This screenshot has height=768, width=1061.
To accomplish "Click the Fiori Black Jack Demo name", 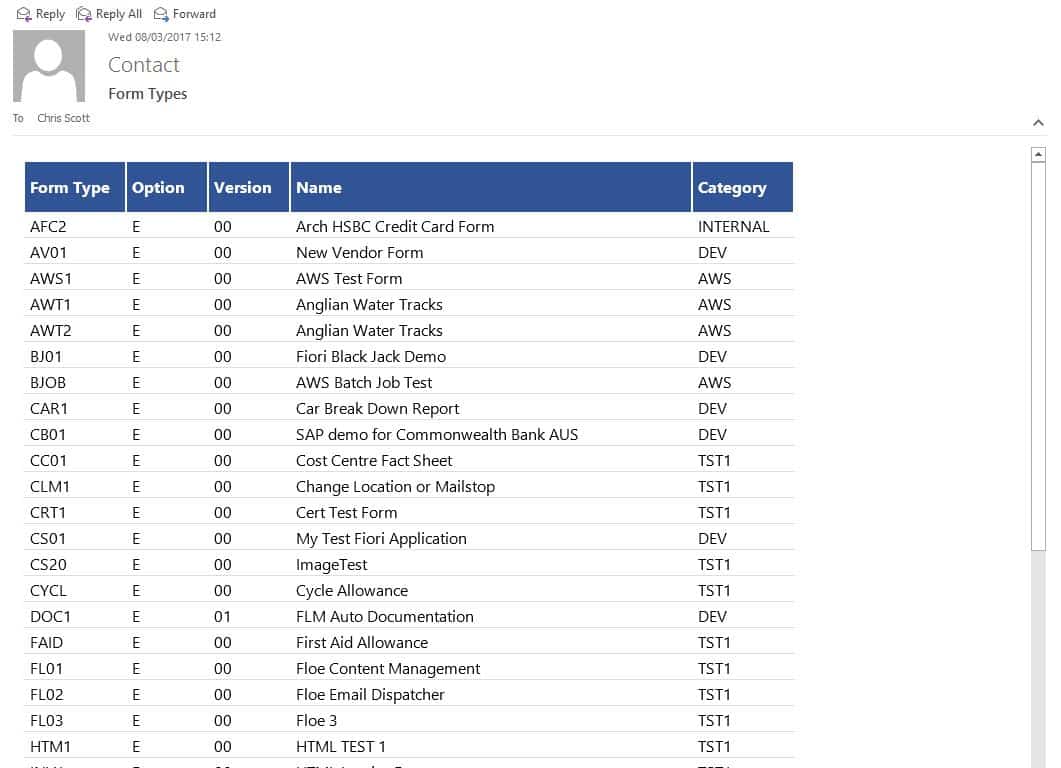I will tap(371, 357).
